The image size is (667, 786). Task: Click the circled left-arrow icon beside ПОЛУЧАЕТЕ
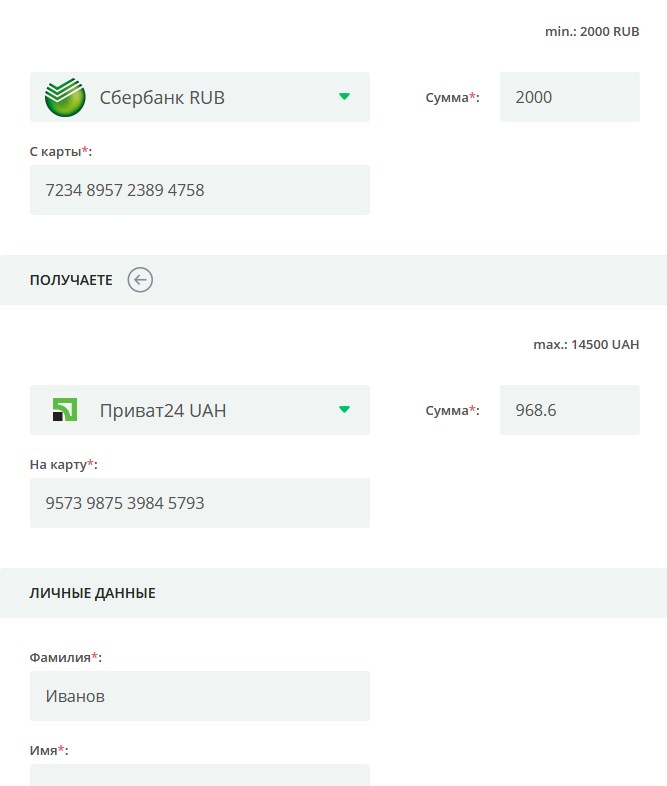pyautogui.click(x=140, y=280)
